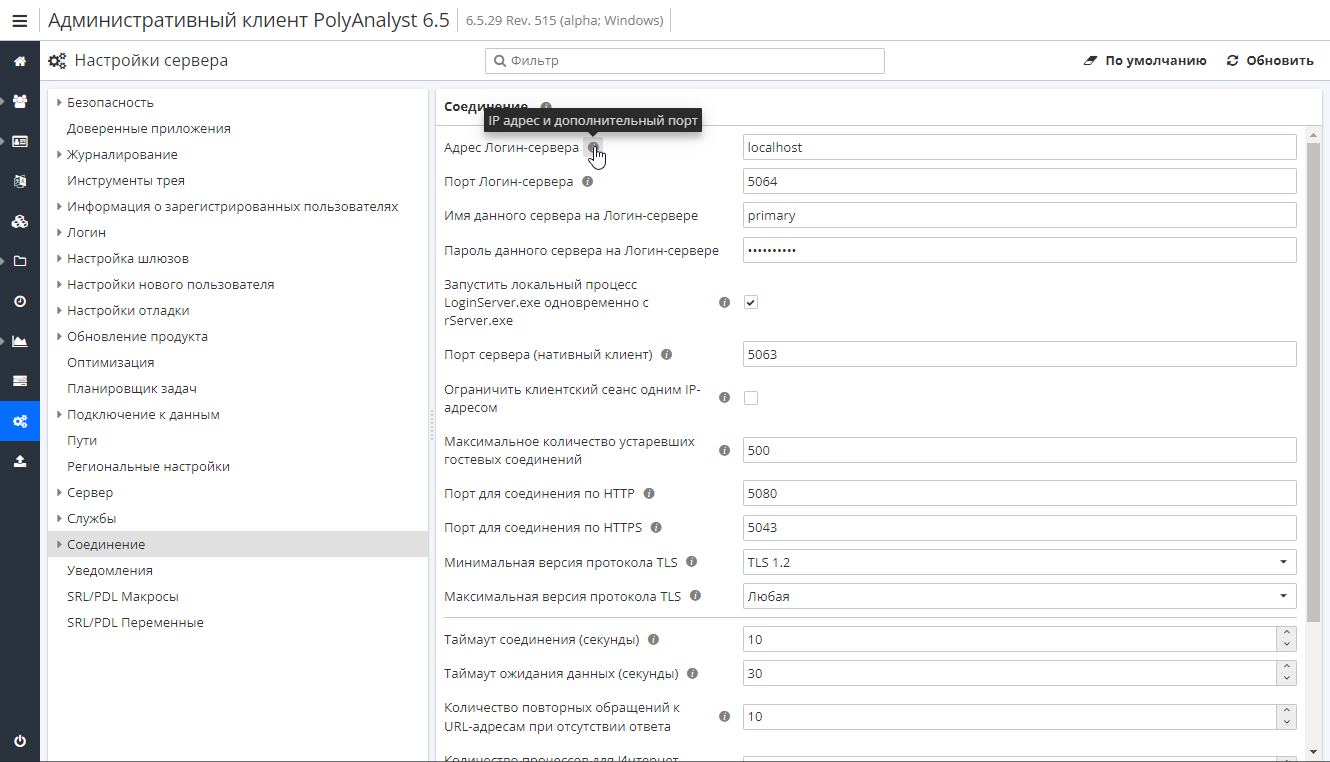Click the Пароль данного сервера password field
This screenshot has width=1330, height=762.
(1020, 250)
